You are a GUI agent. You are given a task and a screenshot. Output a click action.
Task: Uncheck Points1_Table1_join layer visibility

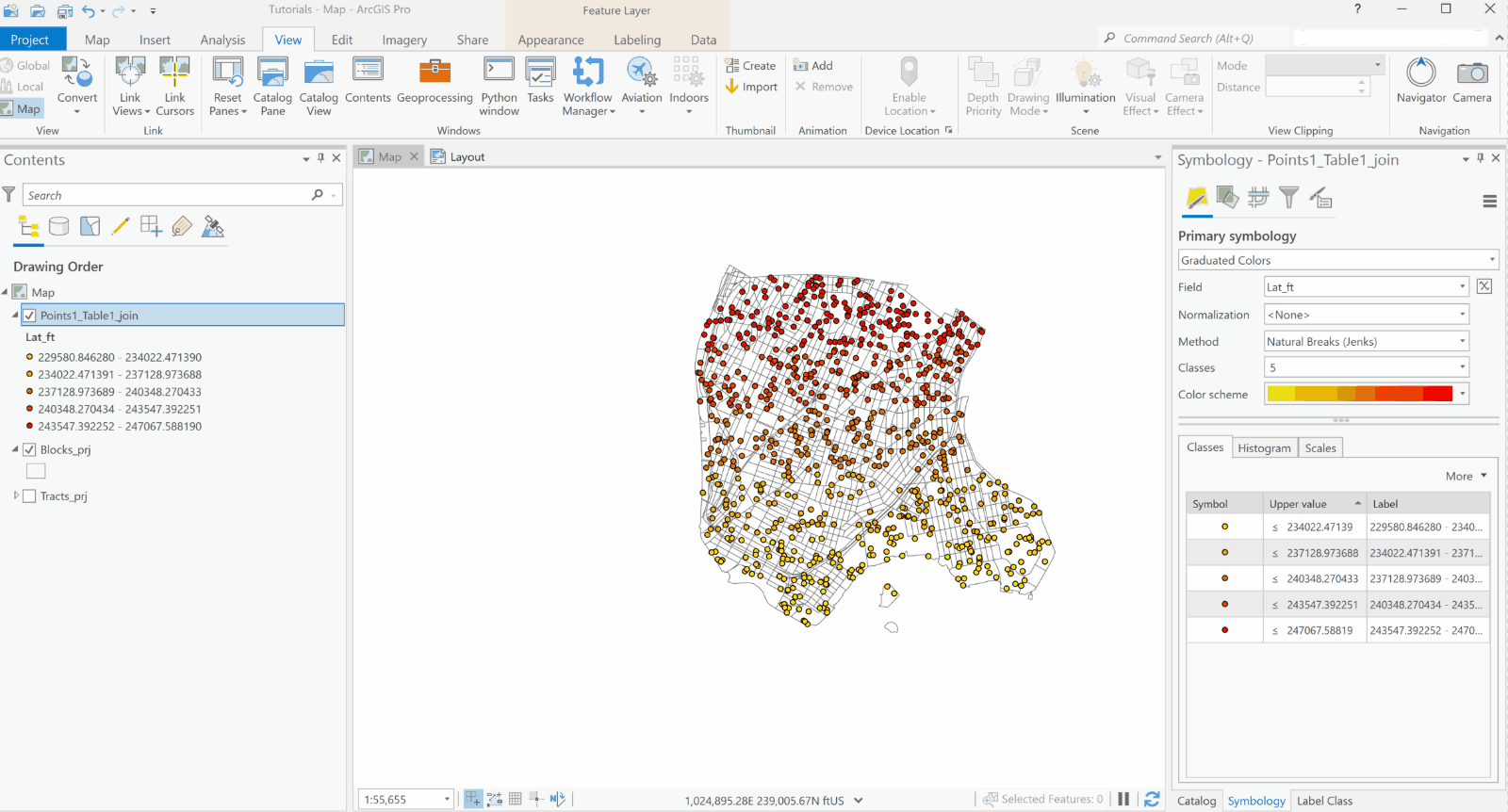pyautogui.click(x=29, y=316)
